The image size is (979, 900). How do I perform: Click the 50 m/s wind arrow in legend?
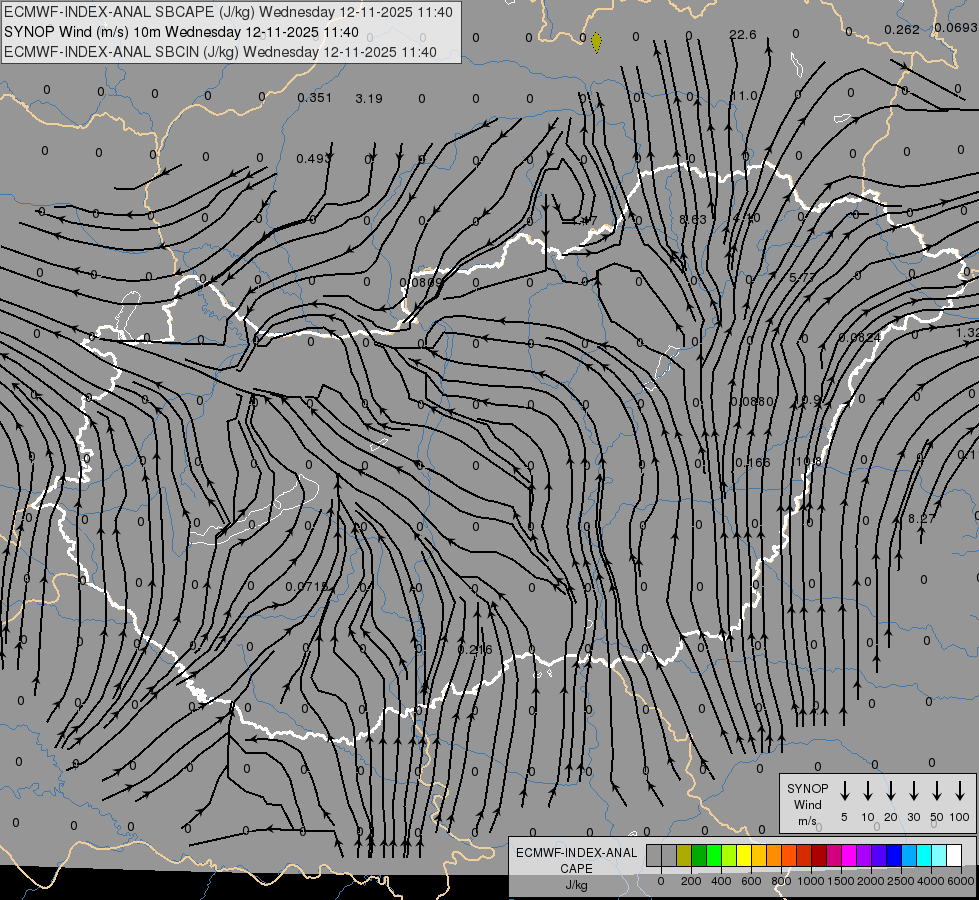(937, 790)
